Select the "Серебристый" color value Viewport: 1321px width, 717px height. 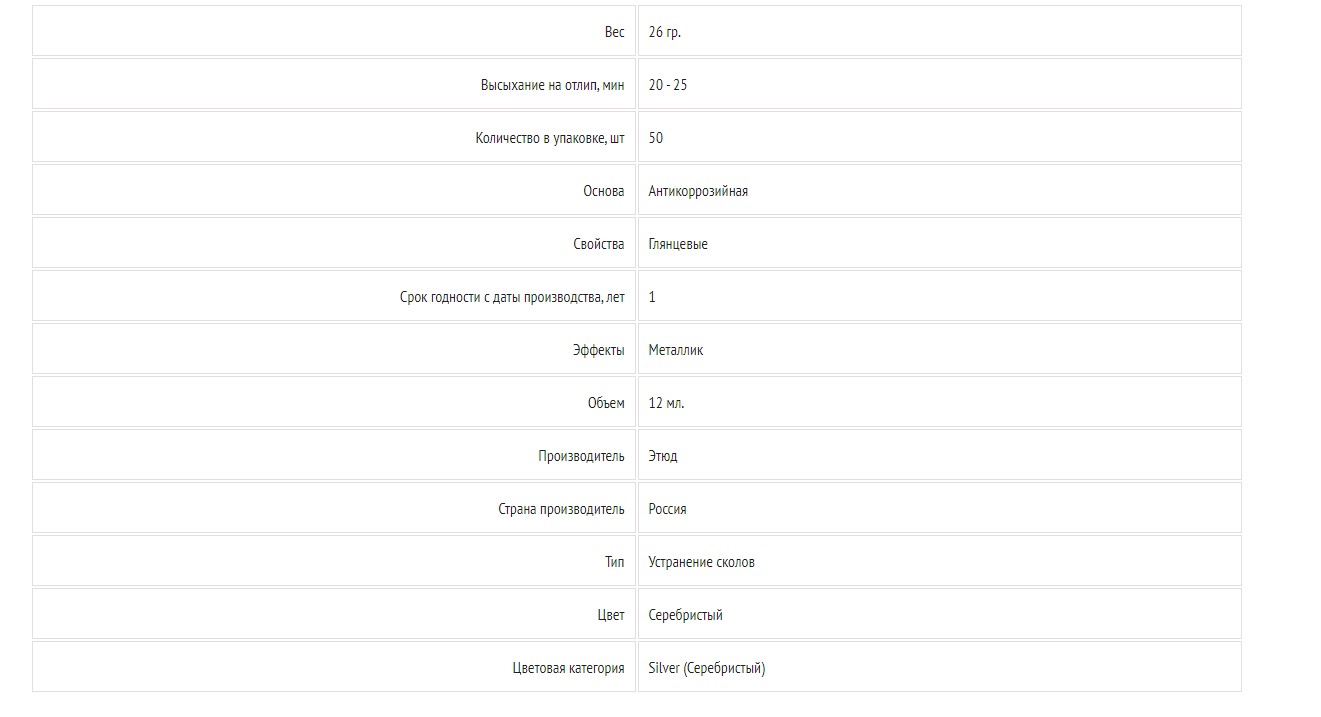coord(686,615)
